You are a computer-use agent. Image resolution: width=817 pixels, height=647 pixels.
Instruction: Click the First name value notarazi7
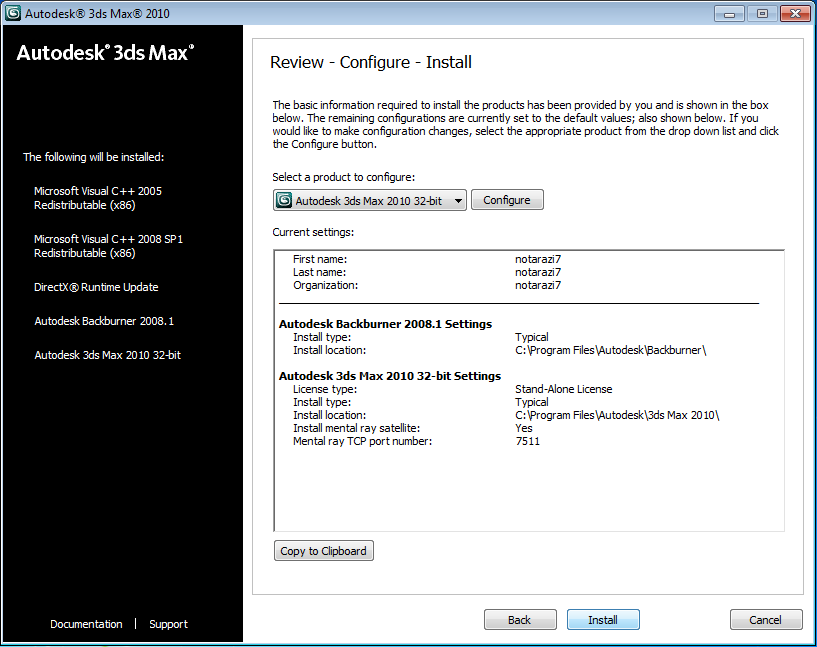point(538,259)
